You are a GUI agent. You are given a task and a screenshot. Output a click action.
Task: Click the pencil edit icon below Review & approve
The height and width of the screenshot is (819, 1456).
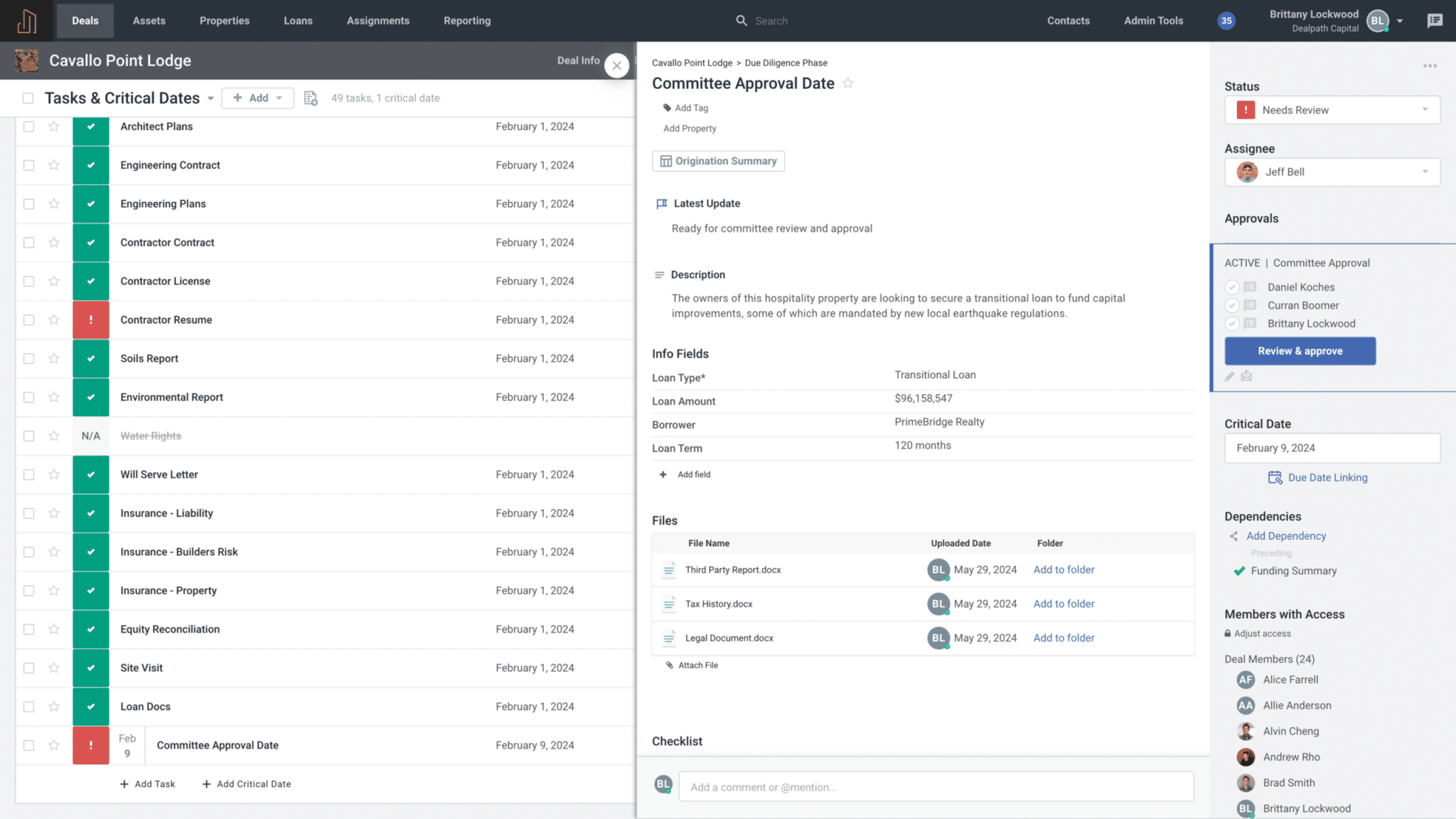click(x=1230, y=376)
